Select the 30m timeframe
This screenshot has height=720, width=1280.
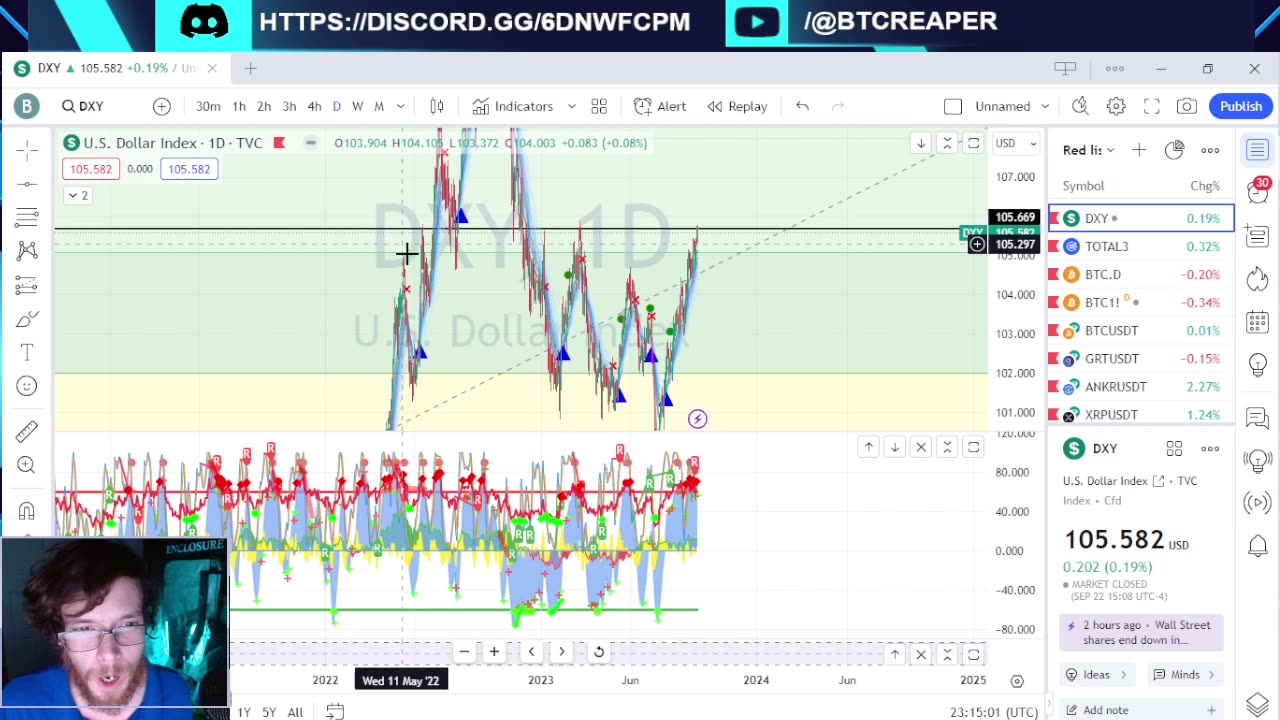click(208, 106)
